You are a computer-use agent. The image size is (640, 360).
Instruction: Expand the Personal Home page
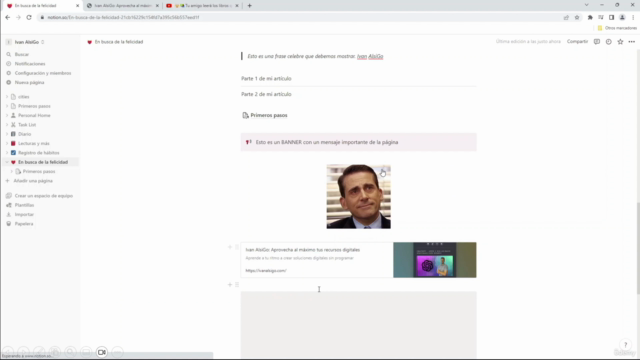(7, 116)
